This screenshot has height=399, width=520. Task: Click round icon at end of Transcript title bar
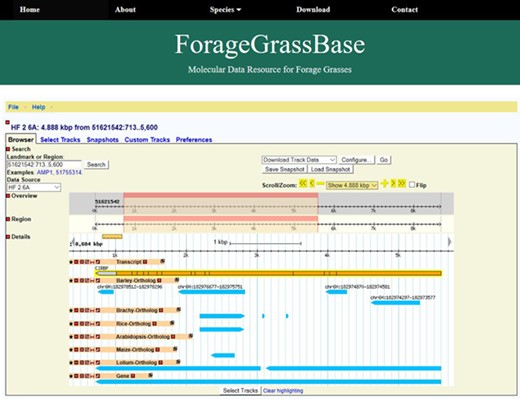(162, 261)
